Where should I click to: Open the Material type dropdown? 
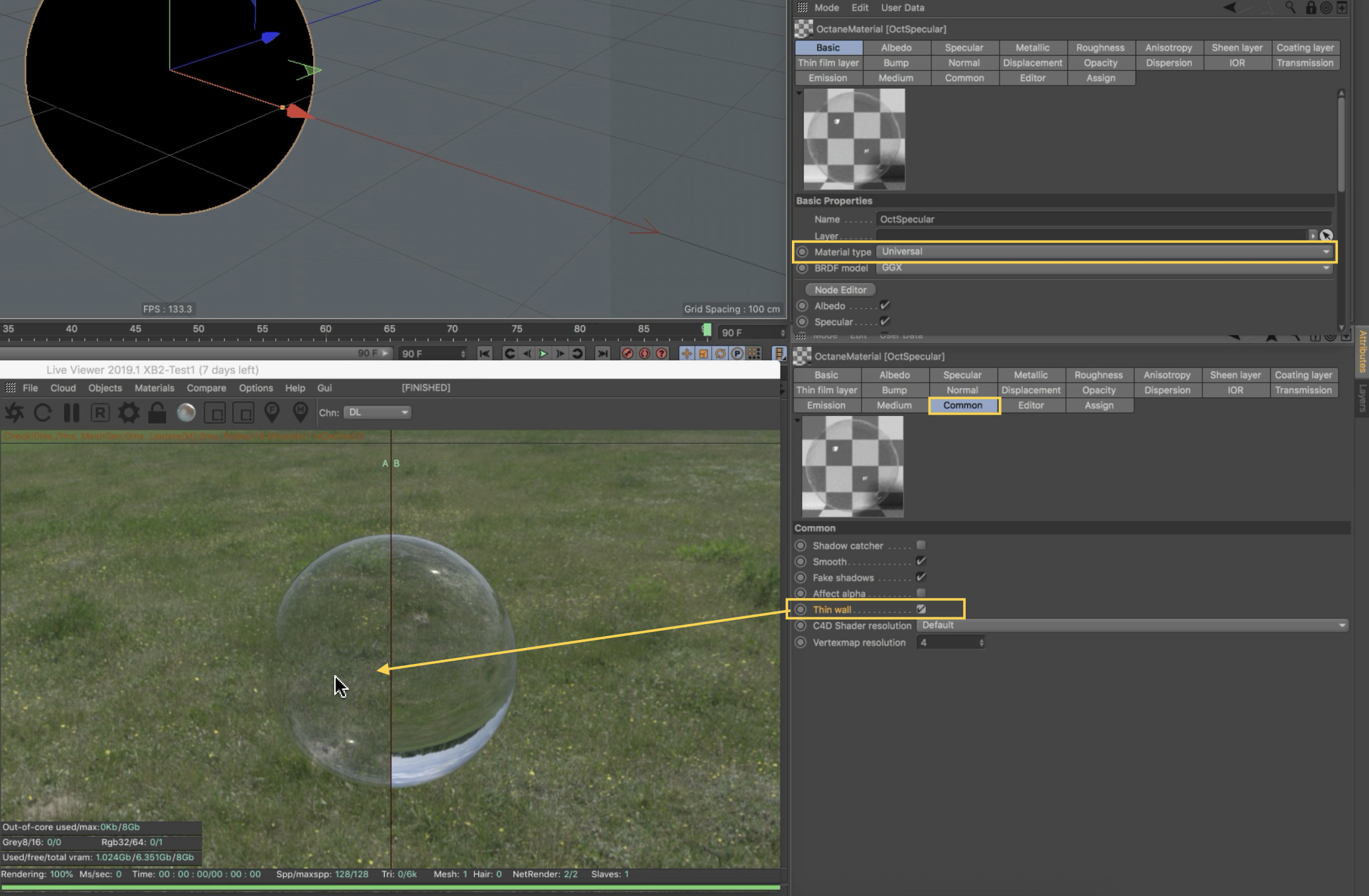click(1105, 251)
